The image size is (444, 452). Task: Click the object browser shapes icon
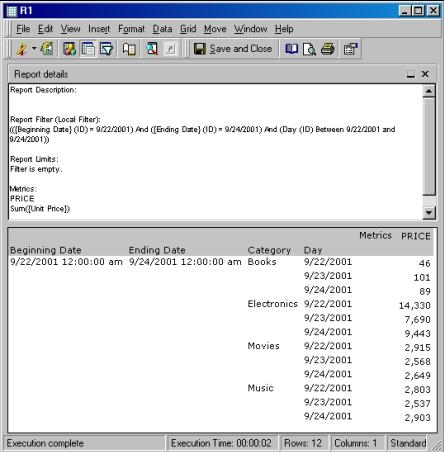click(69, 49)
